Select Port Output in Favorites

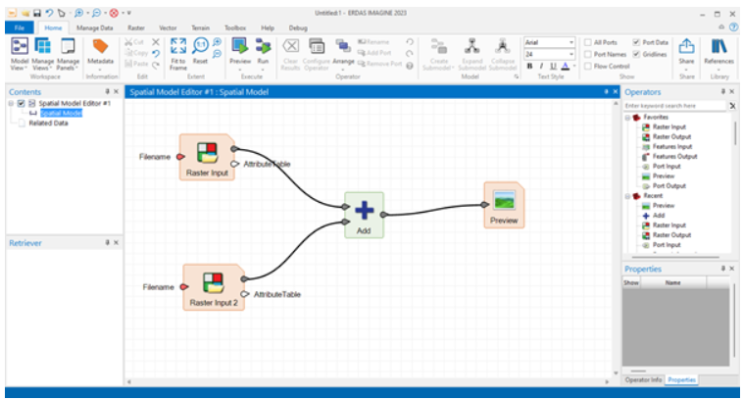point(669,186)
